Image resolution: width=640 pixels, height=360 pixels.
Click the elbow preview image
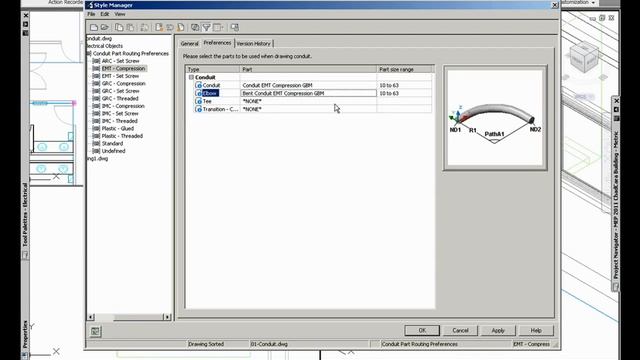click(495, 118)
